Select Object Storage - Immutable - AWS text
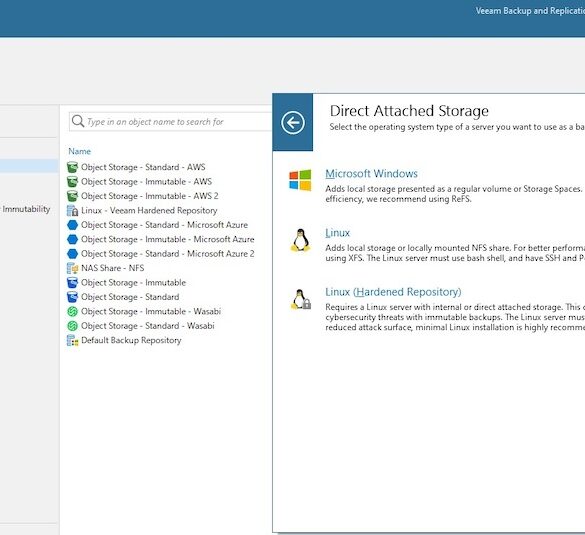585x535 pixels. click(147, 182)
